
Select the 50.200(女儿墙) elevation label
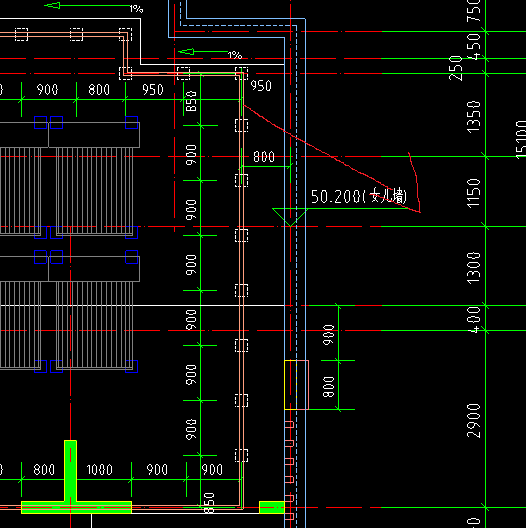(x=359, y=196)
